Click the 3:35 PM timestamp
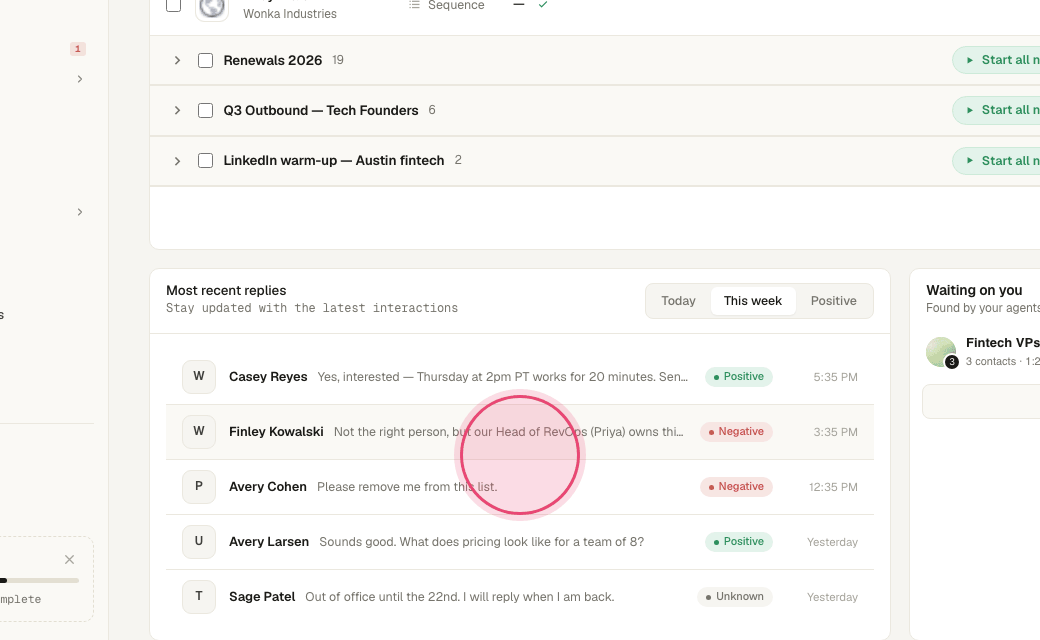This screenshot has height=640, width=1040. pyautogui.click(x=835, y=432)
